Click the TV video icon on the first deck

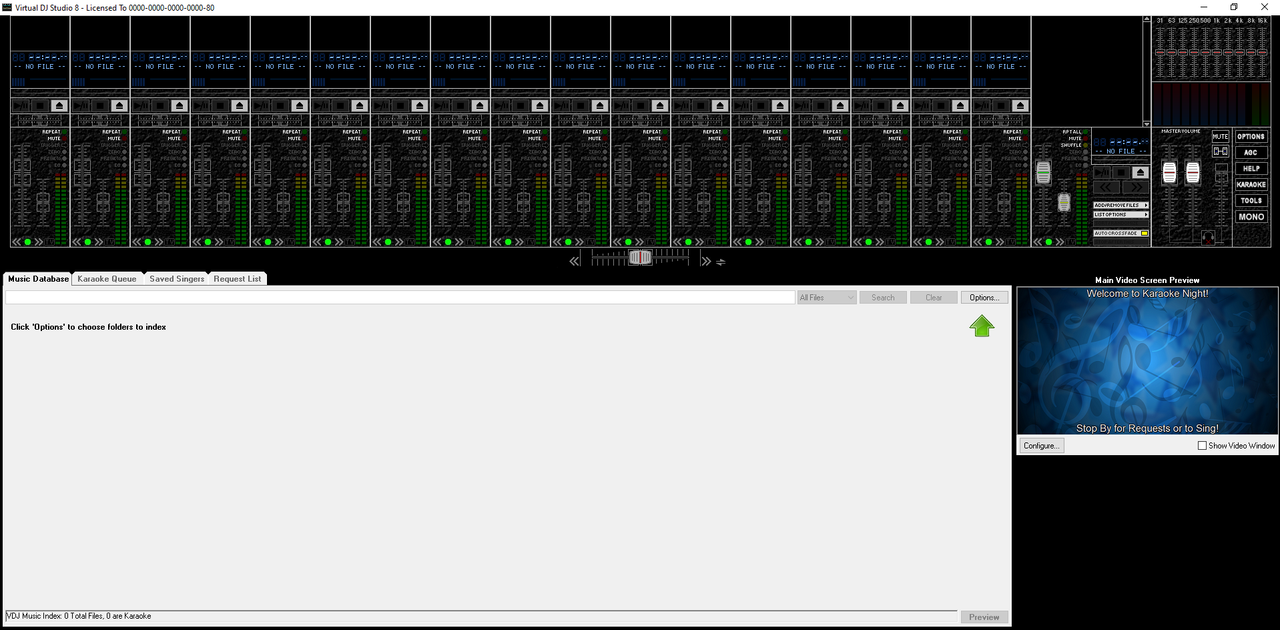pyautogui.click(x=50, y=242)
